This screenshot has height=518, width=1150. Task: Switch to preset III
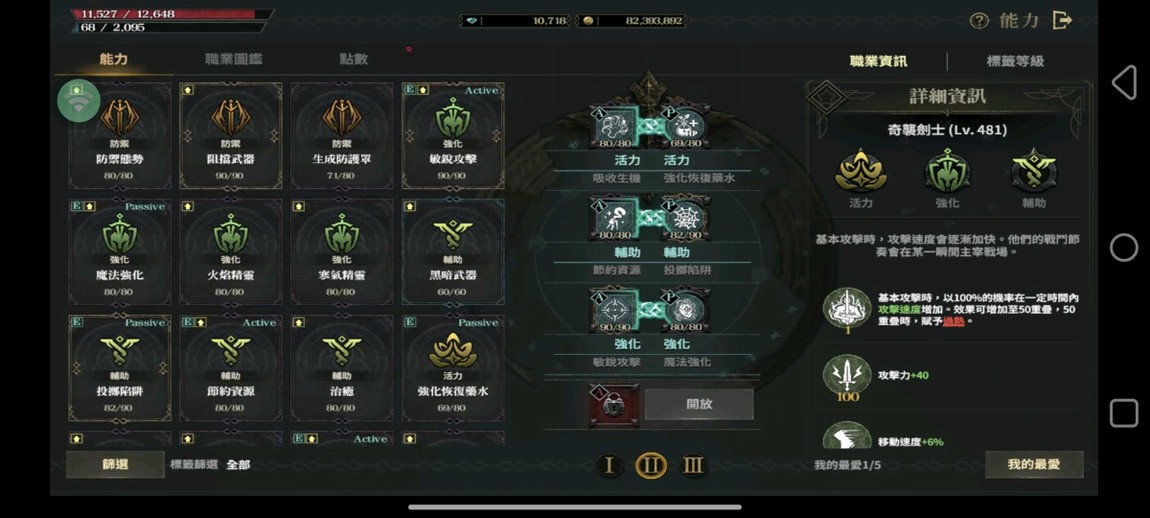click(x=692, y=465)
